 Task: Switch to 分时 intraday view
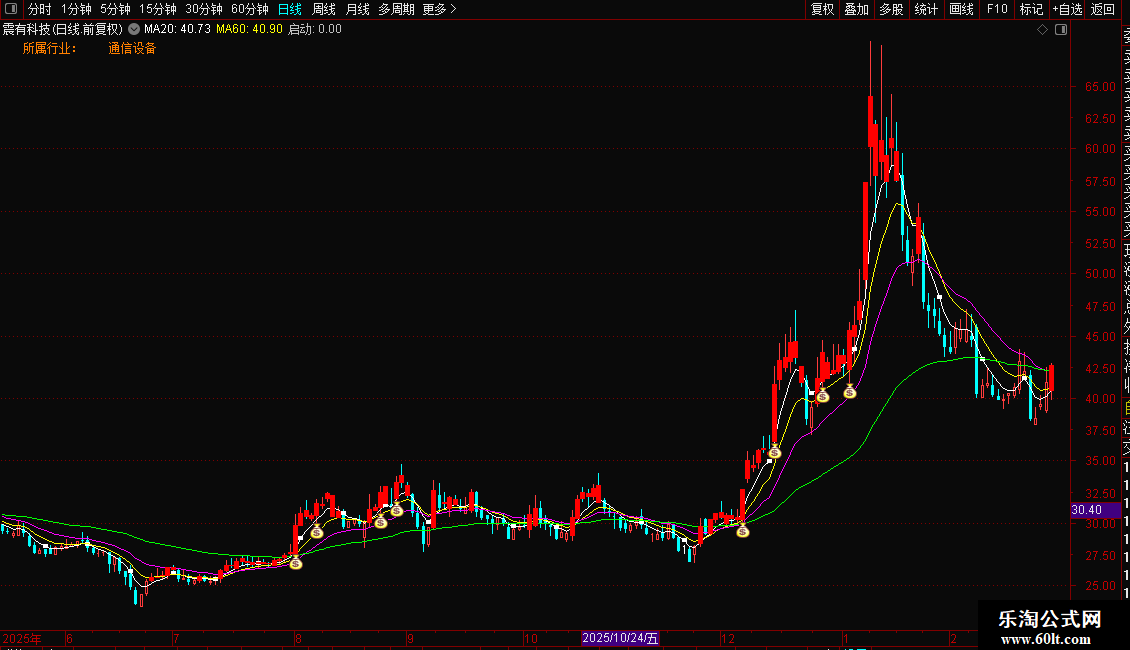pyautogui.click(x=40, y=9)
